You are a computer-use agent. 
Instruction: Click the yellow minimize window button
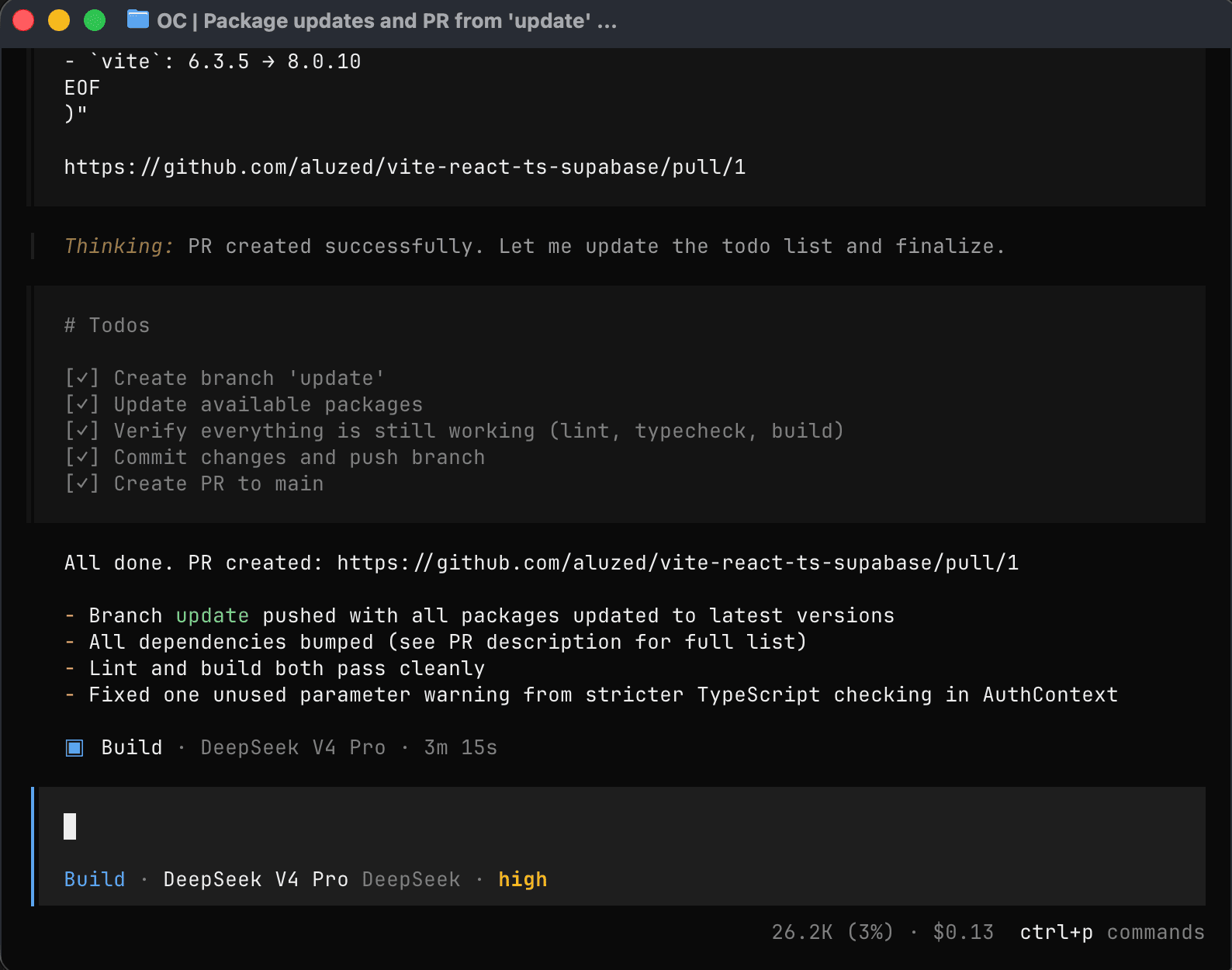click(x=59, y=20)
